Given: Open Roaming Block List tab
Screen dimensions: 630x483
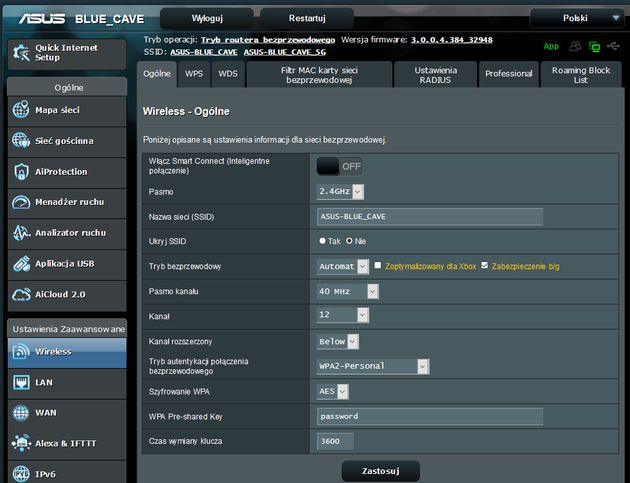Looking at the screenshot, I should tap(581, 75).
